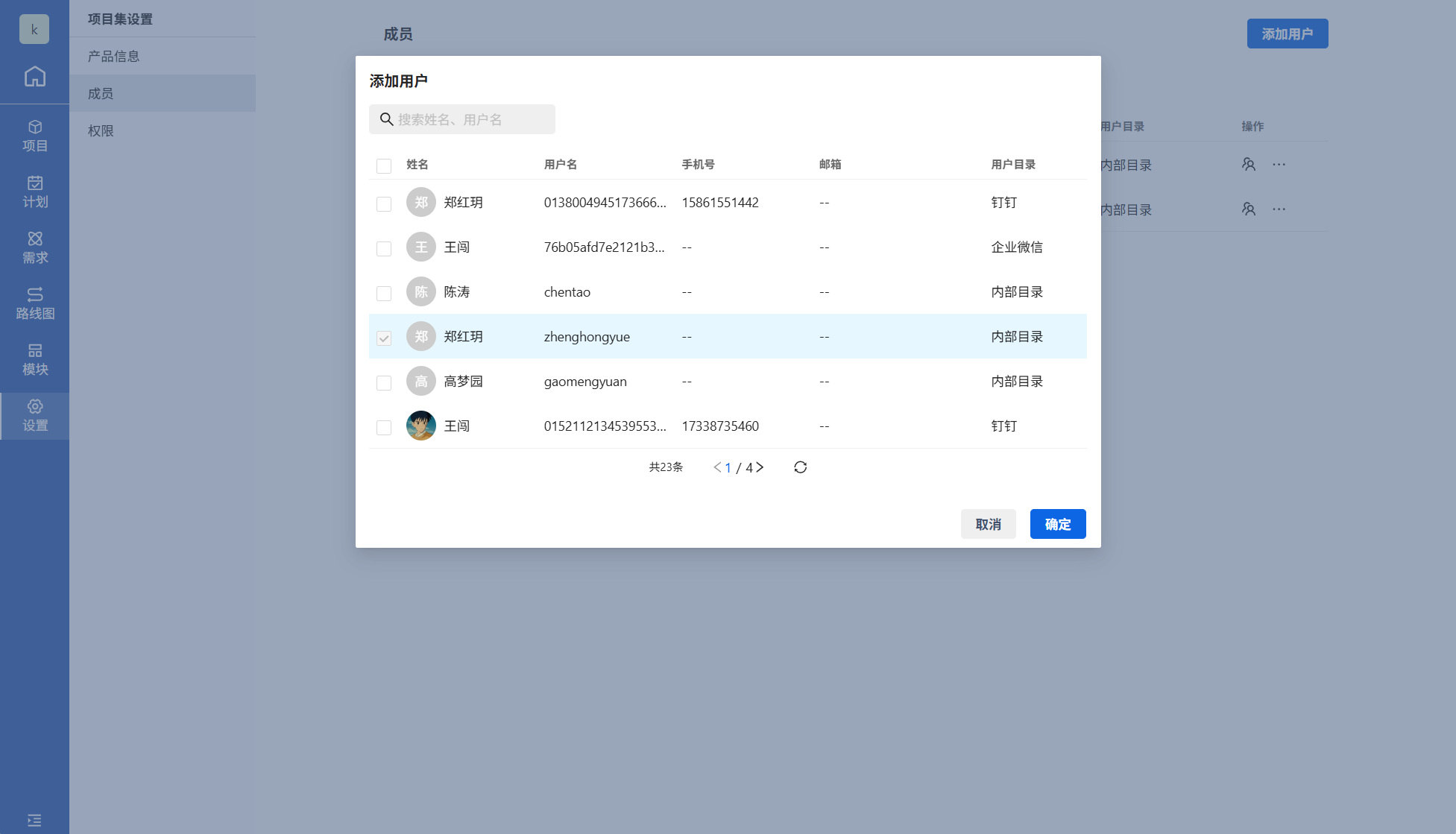Open the 产品信息 settings menu item

click(x=114, y=57)
